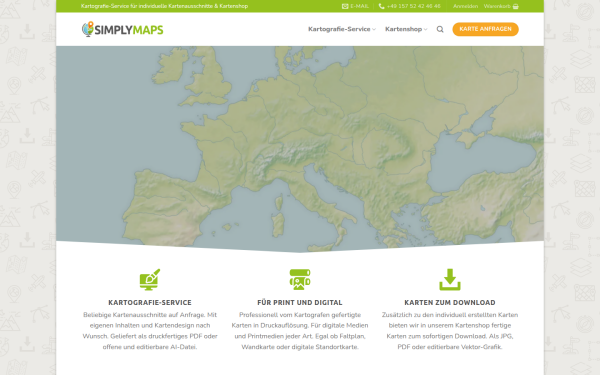Click the KARTEN ZUM DOWNLOAD heading

[450, 302]
